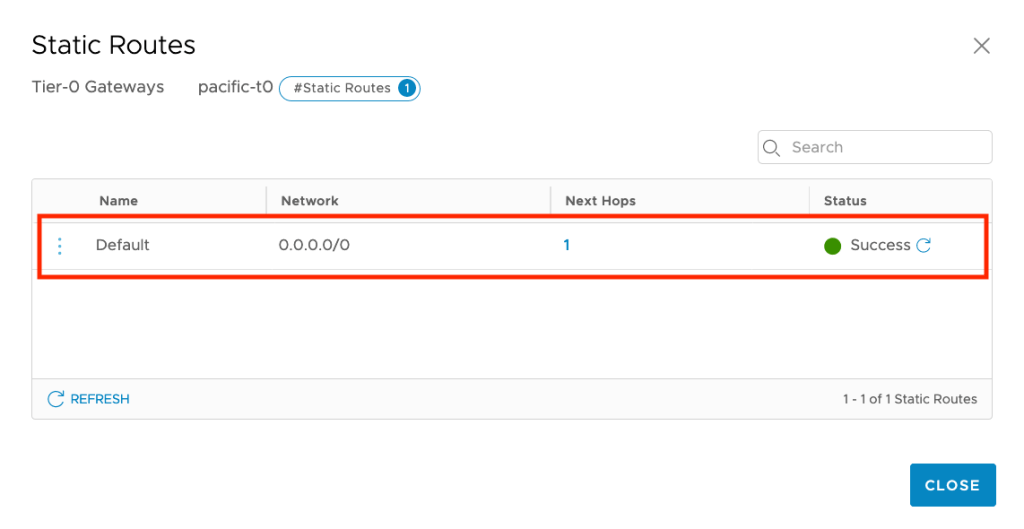Click the 0.0.0.0/0 network cell
Viewport: 1024px width, 529px height.
pos(314,245)
